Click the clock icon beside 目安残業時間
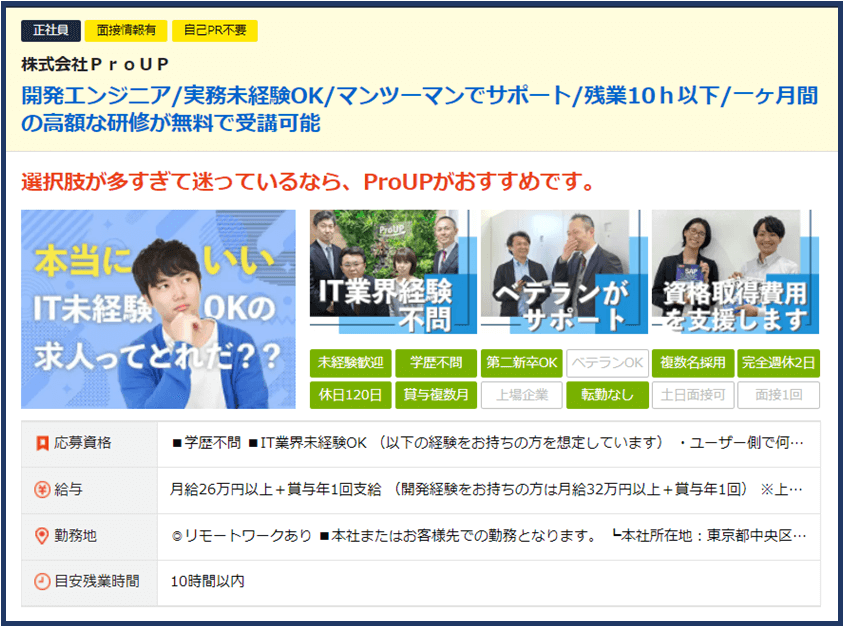This screenshot has height=627, width=844. [42, 581]
